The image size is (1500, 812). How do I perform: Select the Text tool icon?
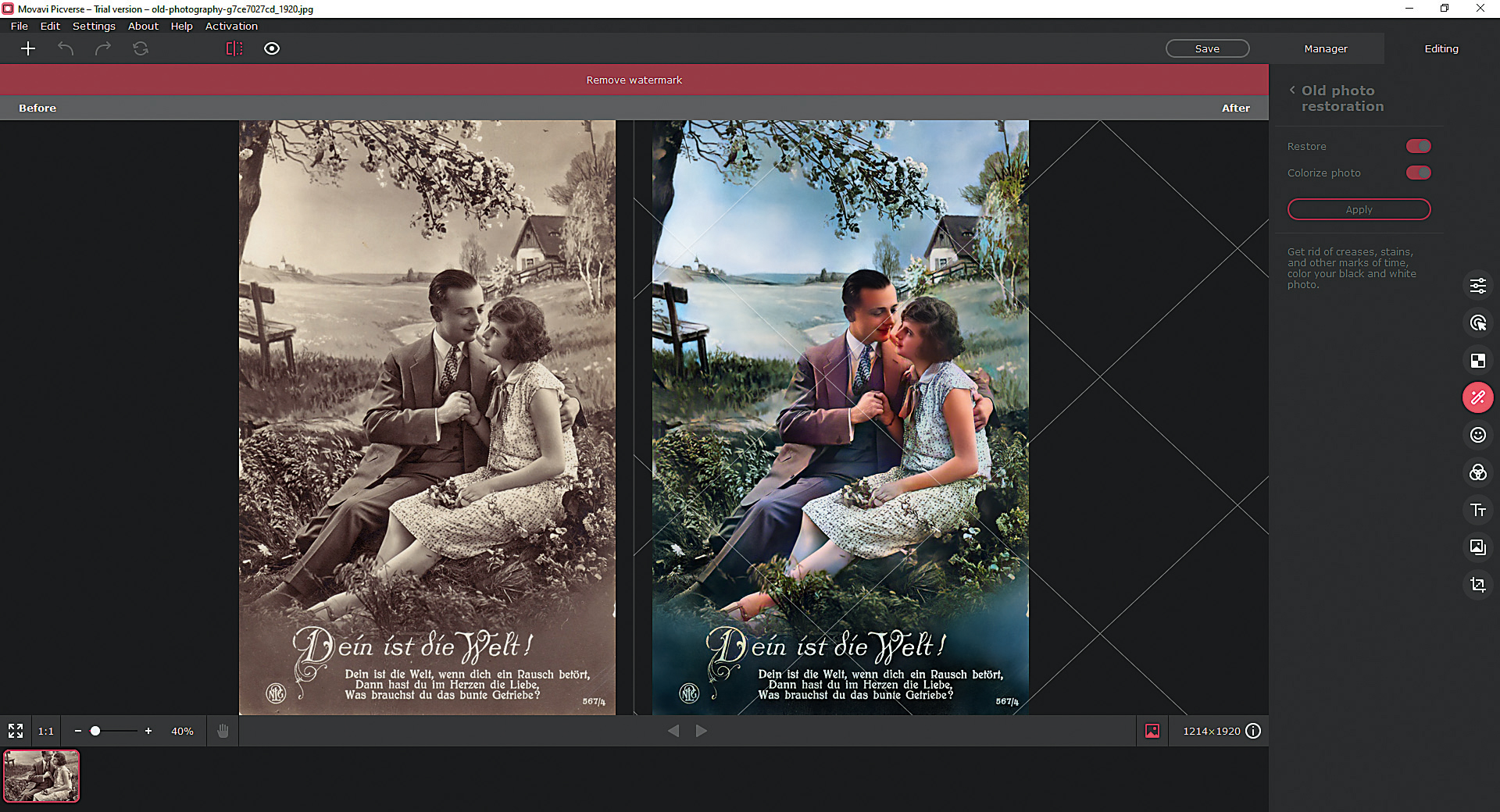coord(1477,510)
